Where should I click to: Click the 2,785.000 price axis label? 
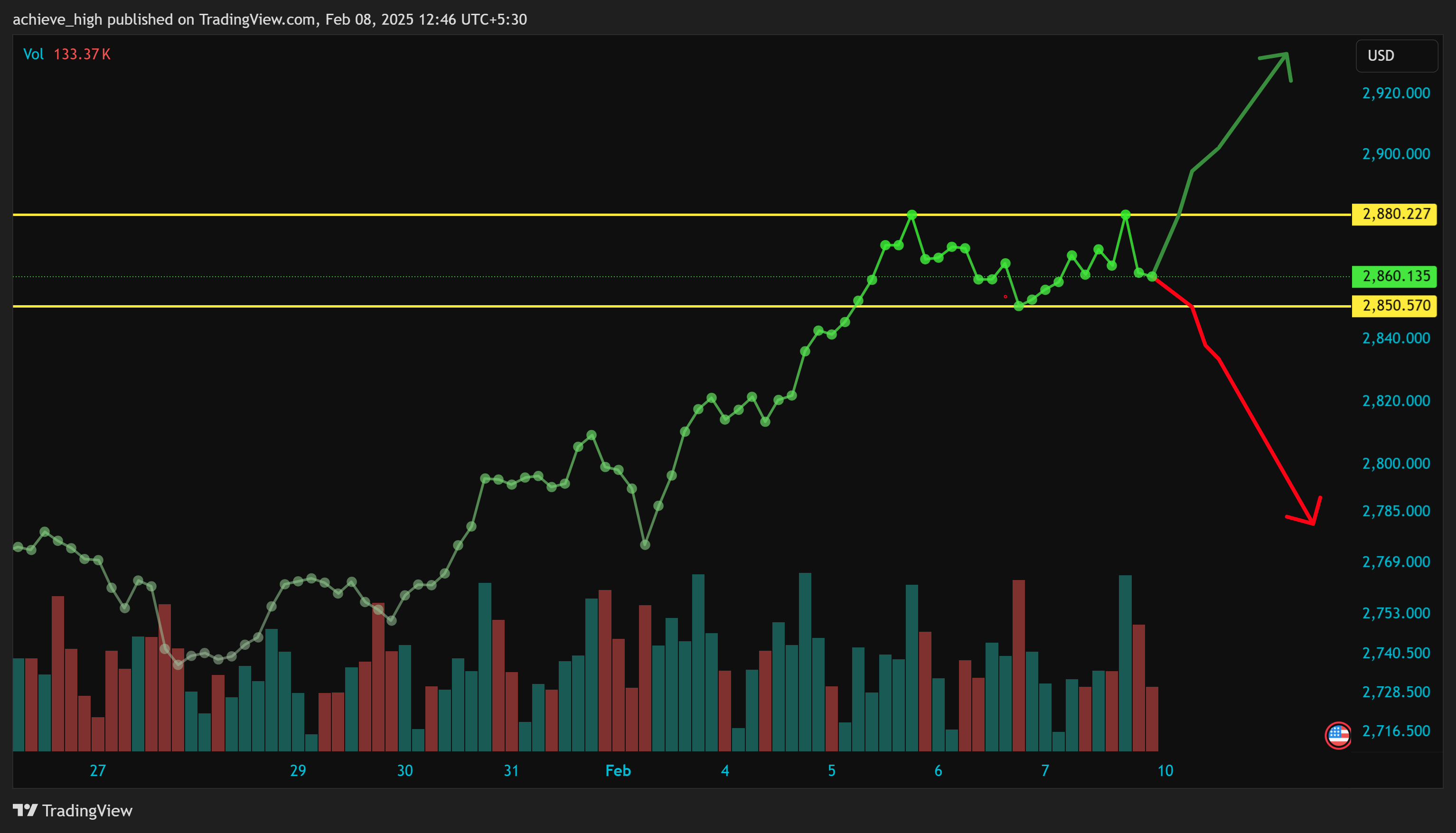click(x=1396, y=511)
